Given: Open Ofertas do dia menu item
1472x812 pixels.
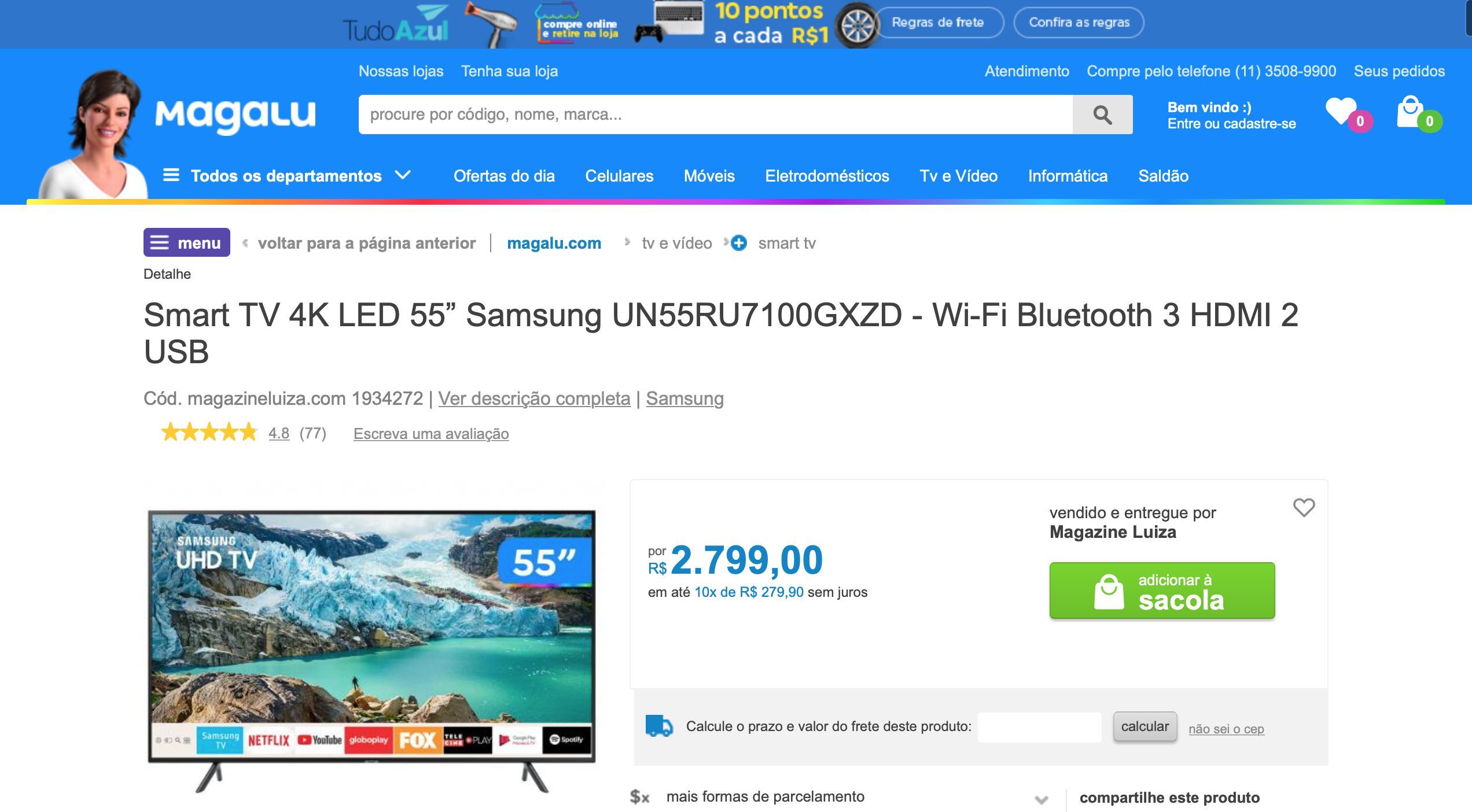Looking at the screenshot, I should (504, 176).
